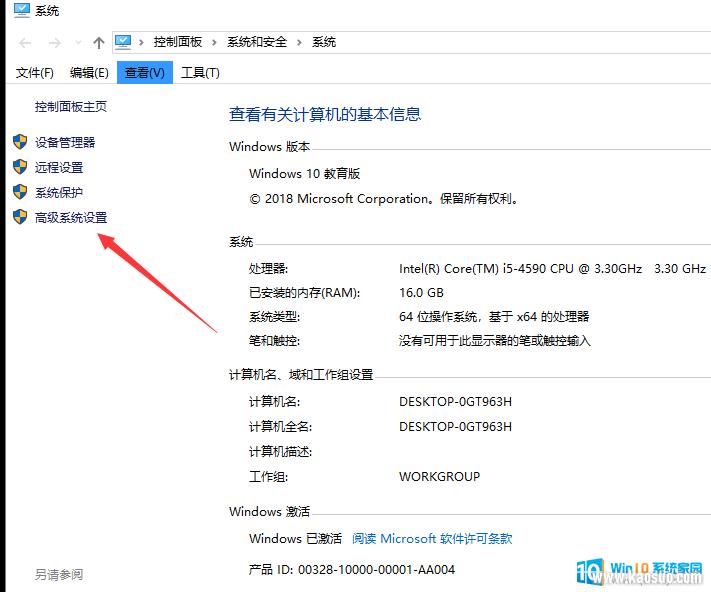711x592 pixels.
Task: Click the 16.0 GB RAM value
Action: pyautogui.click(x=421, y=293)
